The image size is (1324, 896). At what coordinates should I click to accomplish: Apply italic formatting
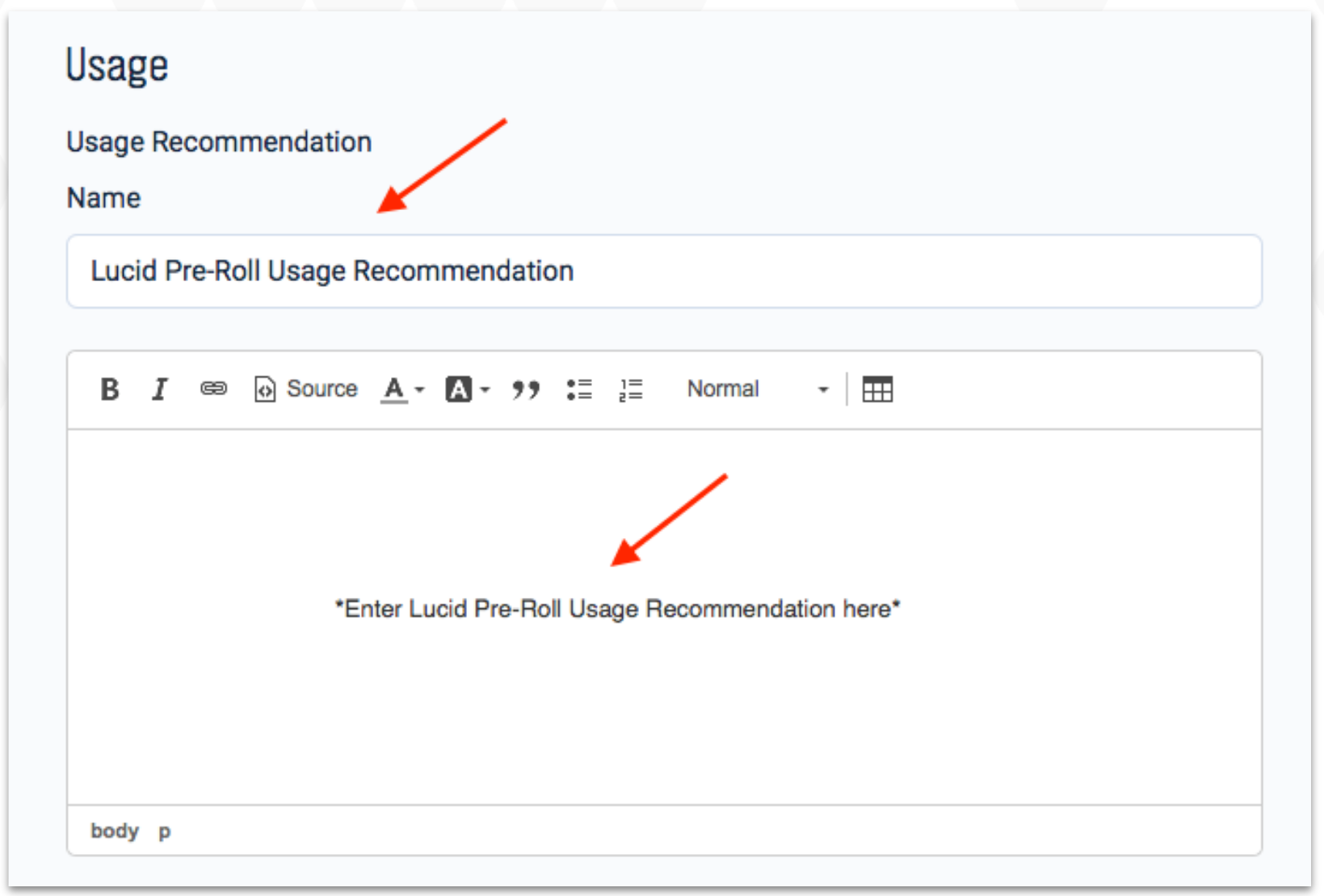[x=160, y=389]
